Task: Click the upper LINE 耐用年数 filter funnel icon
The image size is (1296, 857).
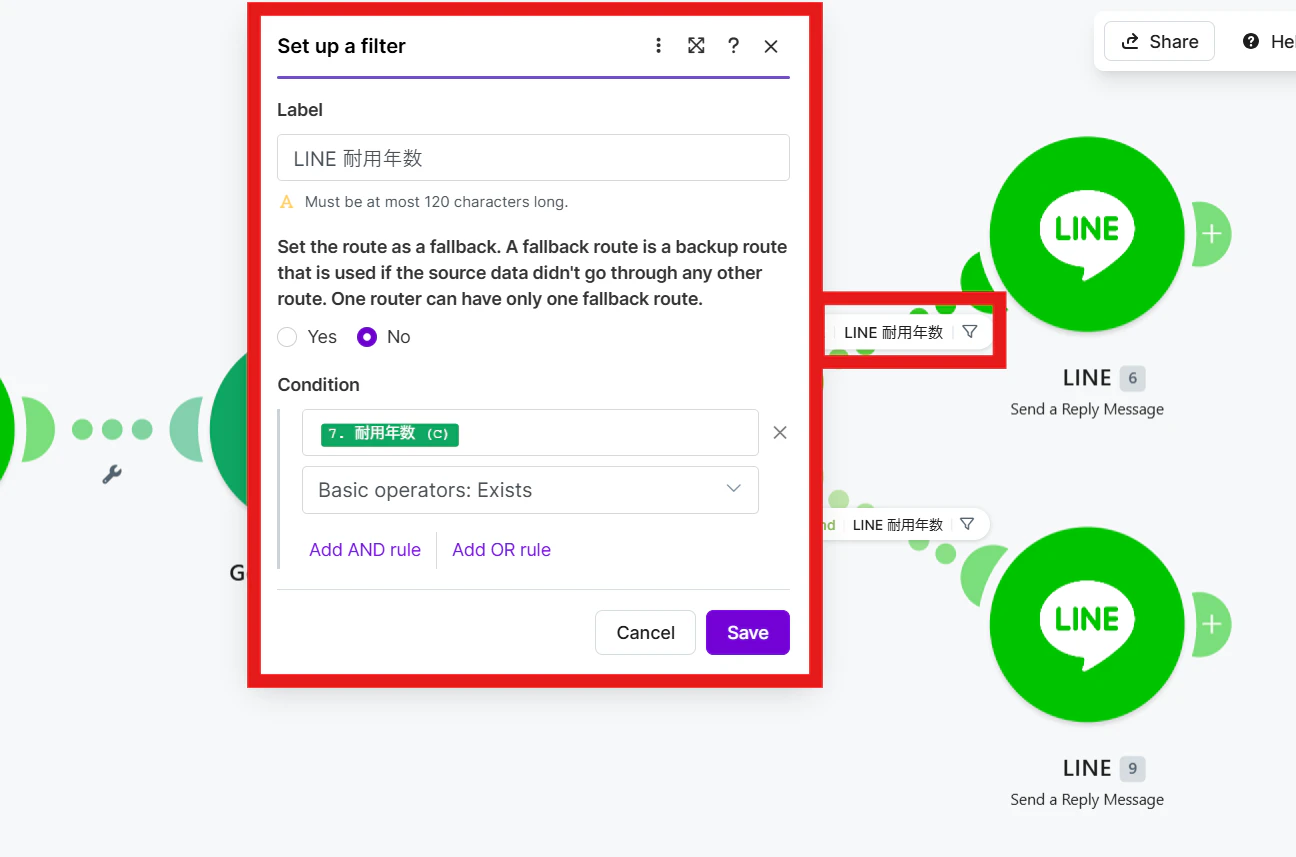Action: pos(969,332)
